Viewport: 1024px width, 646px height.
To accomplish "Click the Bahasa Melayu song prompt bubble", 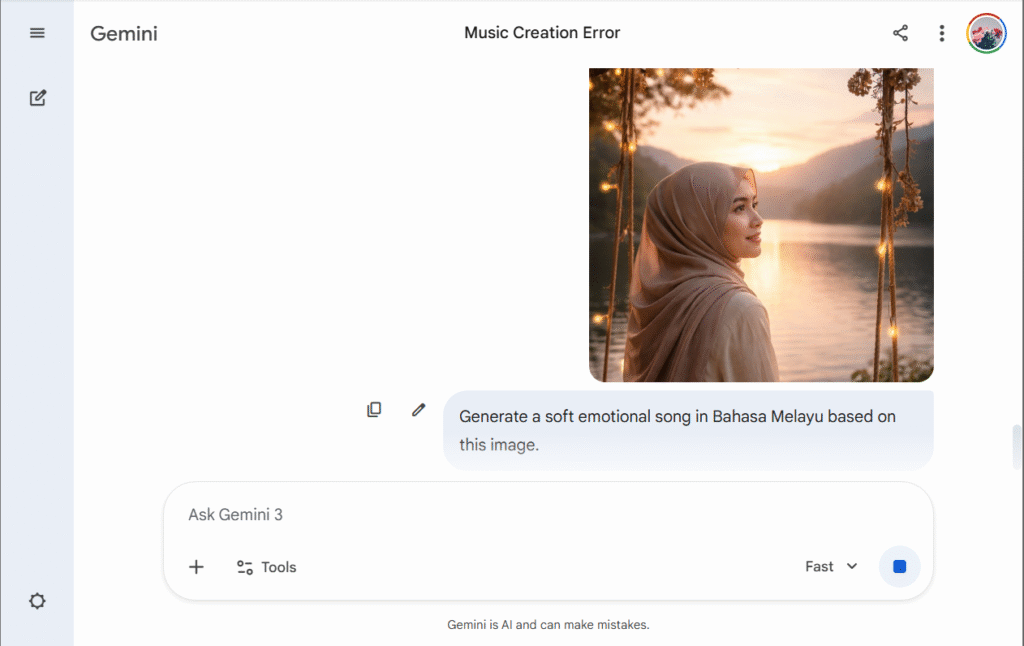I will coord(687,430).
